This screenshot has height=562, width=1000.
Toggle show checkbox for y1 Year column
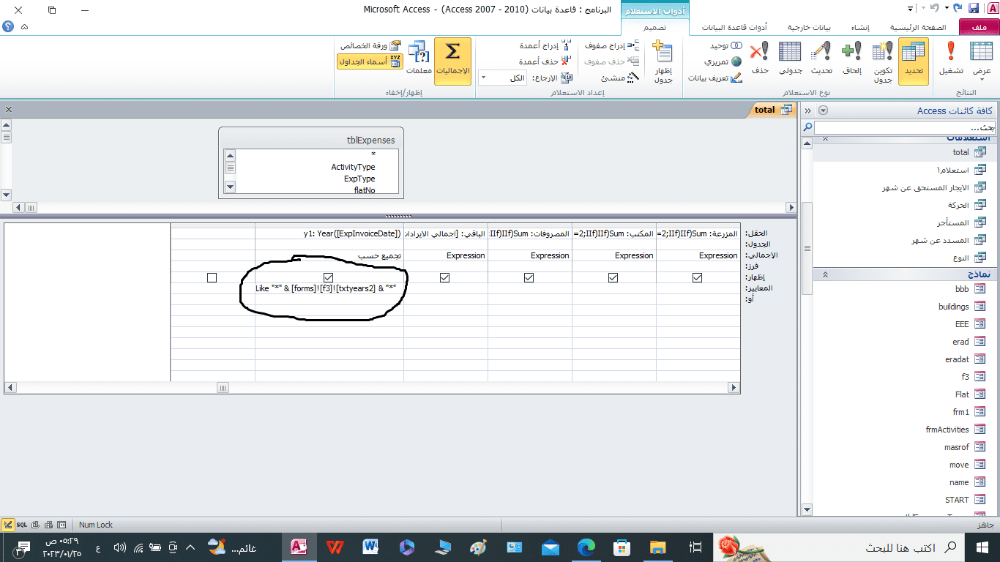coord(328,277)
